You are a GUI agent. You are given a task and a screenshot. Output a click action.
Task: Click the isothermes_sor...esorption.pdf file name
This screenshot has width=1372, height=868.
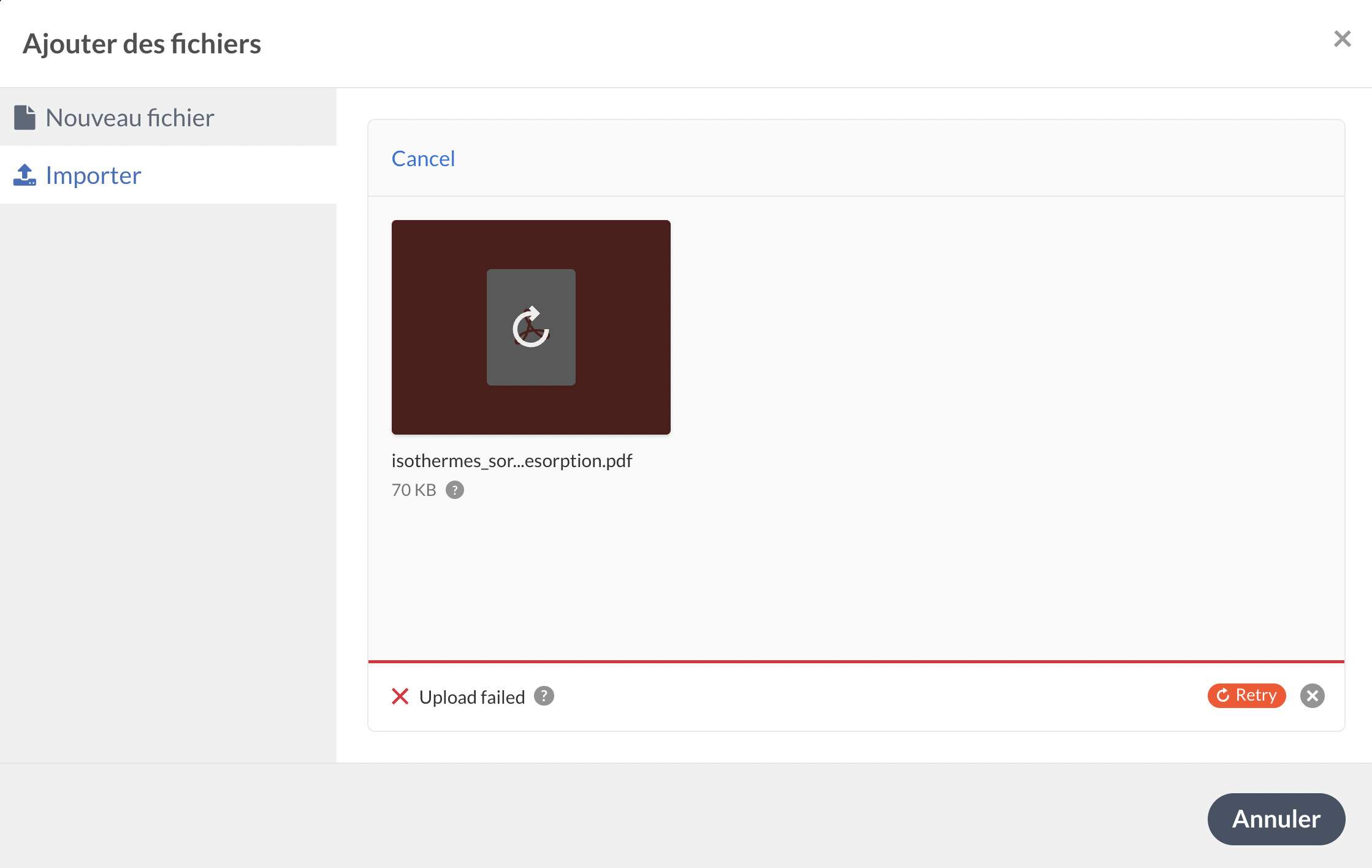click(x=511, y=461)
